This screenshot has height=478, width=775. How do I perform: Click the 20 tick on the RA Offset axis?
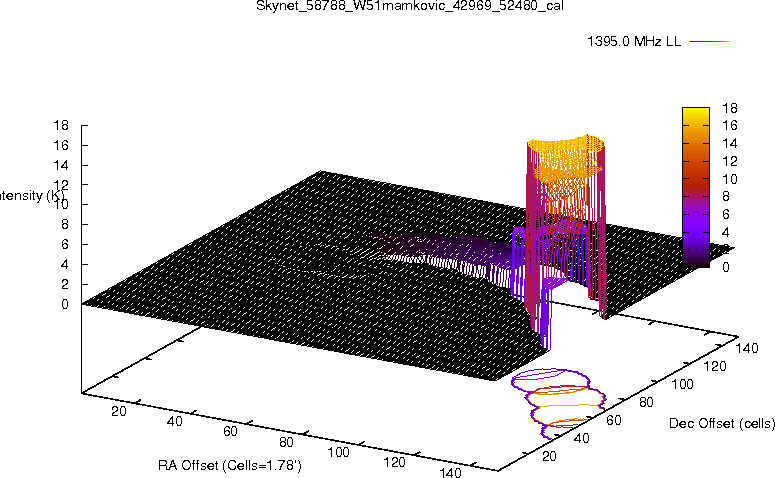[x=119, y=411]
